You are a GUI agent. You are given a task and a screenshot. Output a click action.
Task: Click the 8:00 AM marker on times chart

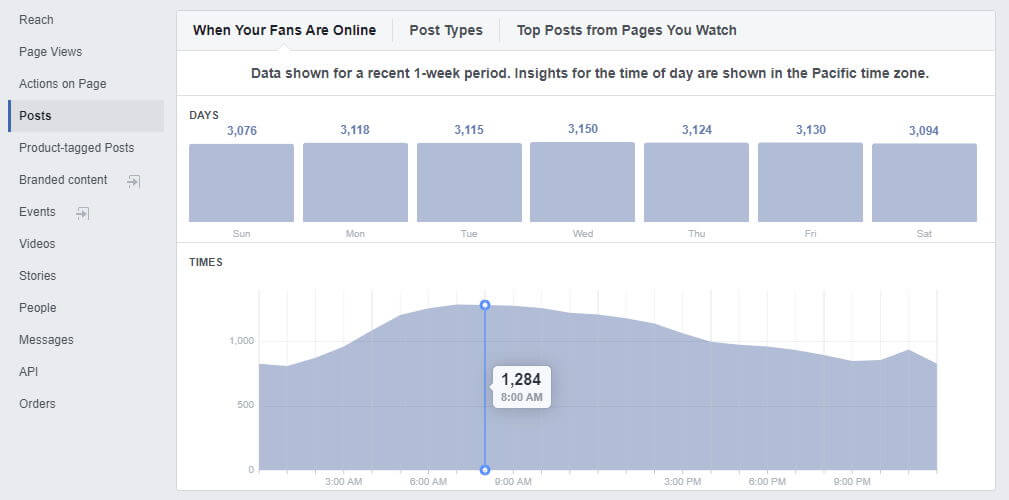point(485,305)
